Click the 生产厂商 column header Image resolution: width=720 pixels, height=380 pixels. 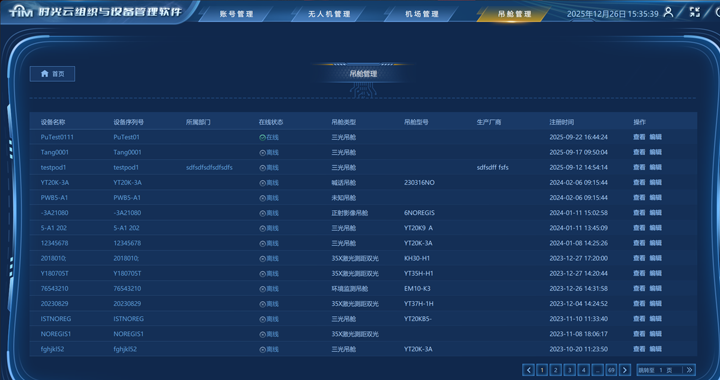(489, 122)
